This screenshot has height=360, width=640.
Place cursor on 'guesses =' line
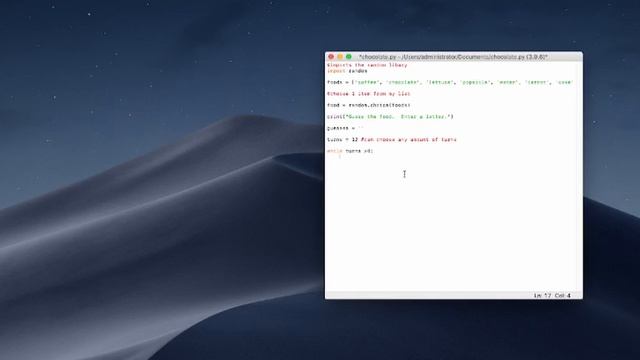[x=345, y=128]
